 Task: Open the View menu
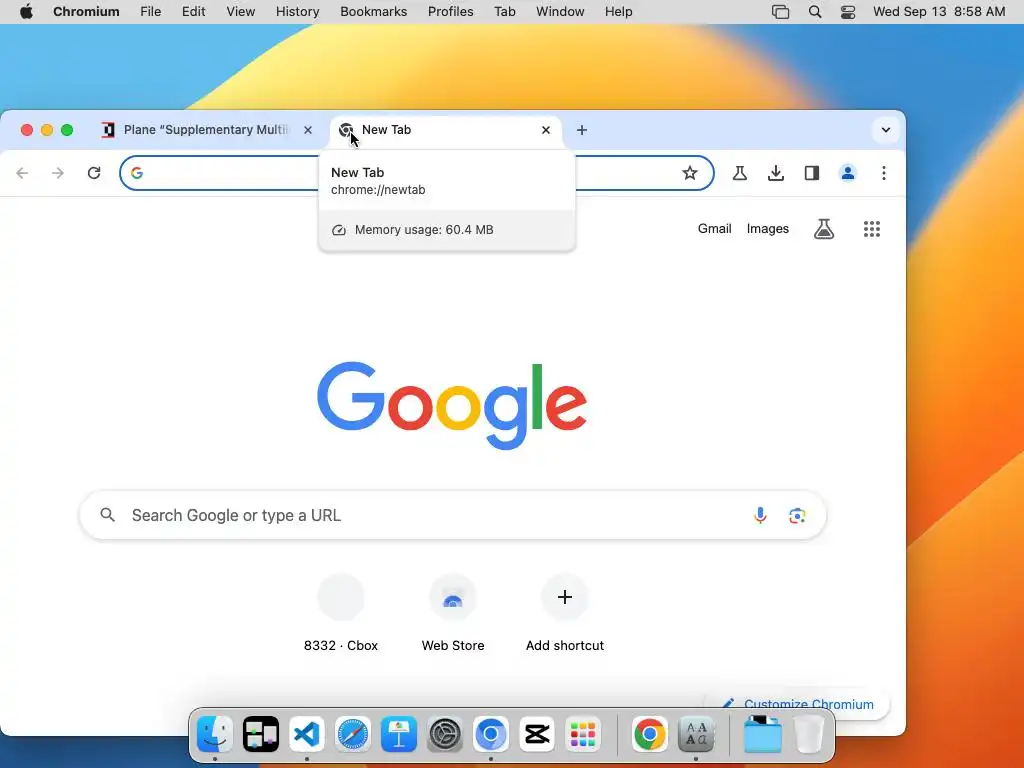click(x=240, y=12)
